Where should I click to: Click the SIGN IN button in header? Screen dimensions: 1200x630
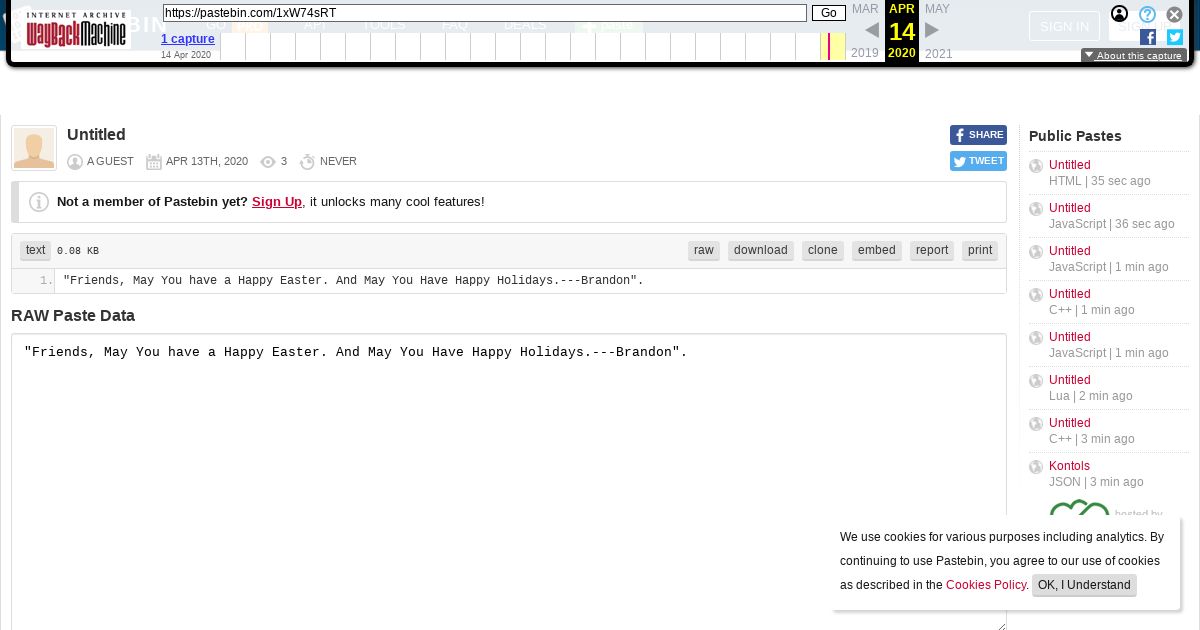click(x=1064, y=27)
